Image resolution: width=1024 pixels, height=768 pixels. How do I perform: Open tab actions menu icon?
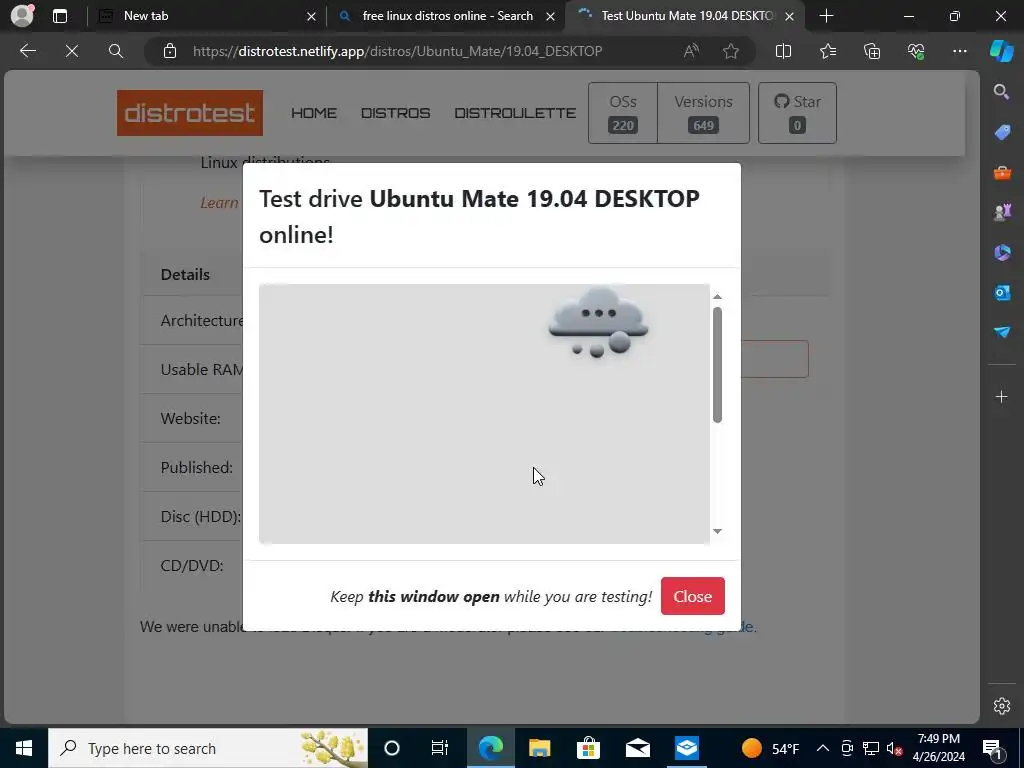pos(59,16)
